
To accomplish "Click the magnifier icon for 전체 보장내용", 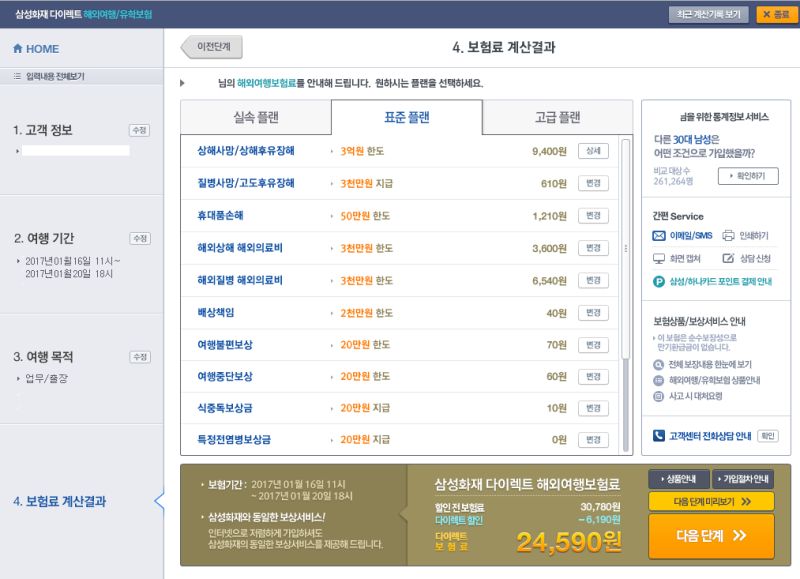I will pos(659,365).
